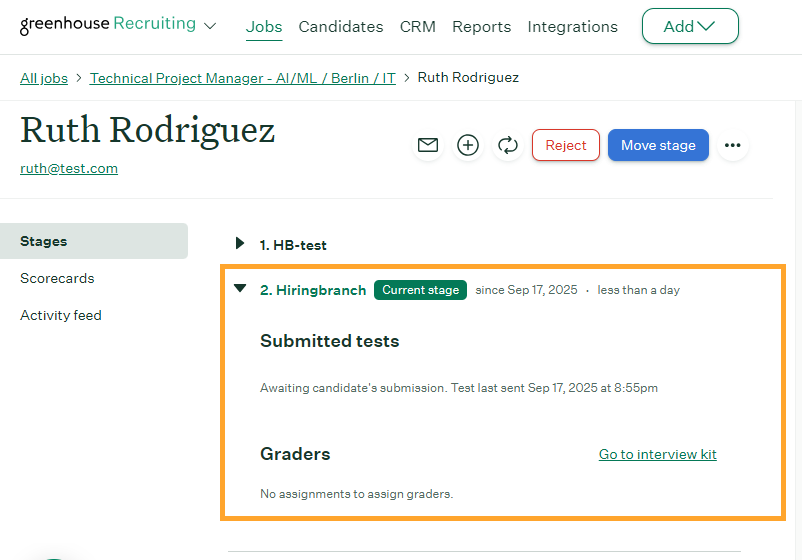Screen dimensions: 802x560
Task: Click the Greenhouse Recruiting logo
Action: pyautogui.click(x=107, y=25)
